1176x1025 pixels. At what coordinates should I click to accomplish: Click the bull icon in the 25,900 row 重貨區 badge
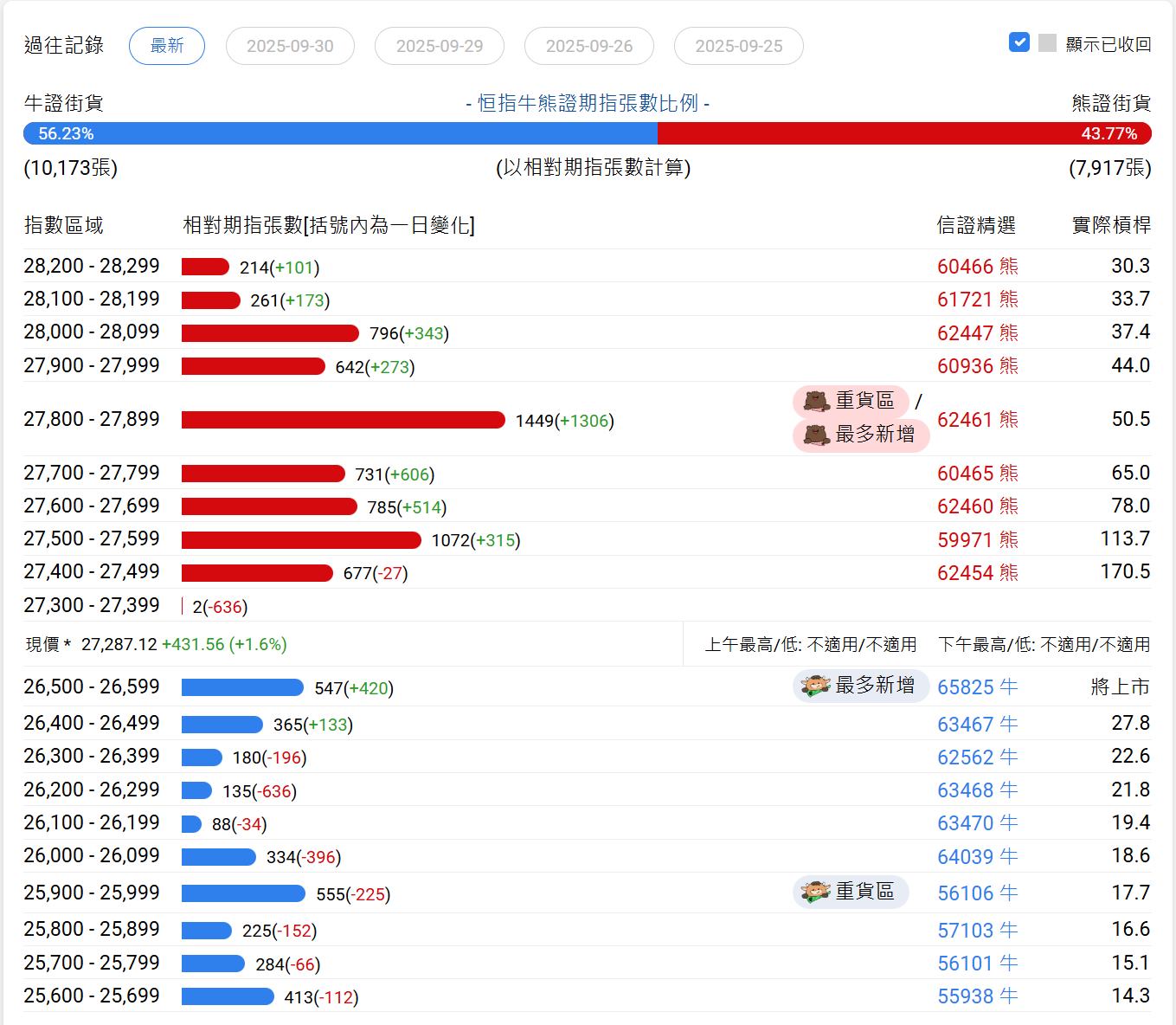pyautogui.click(x=816, y=891)
